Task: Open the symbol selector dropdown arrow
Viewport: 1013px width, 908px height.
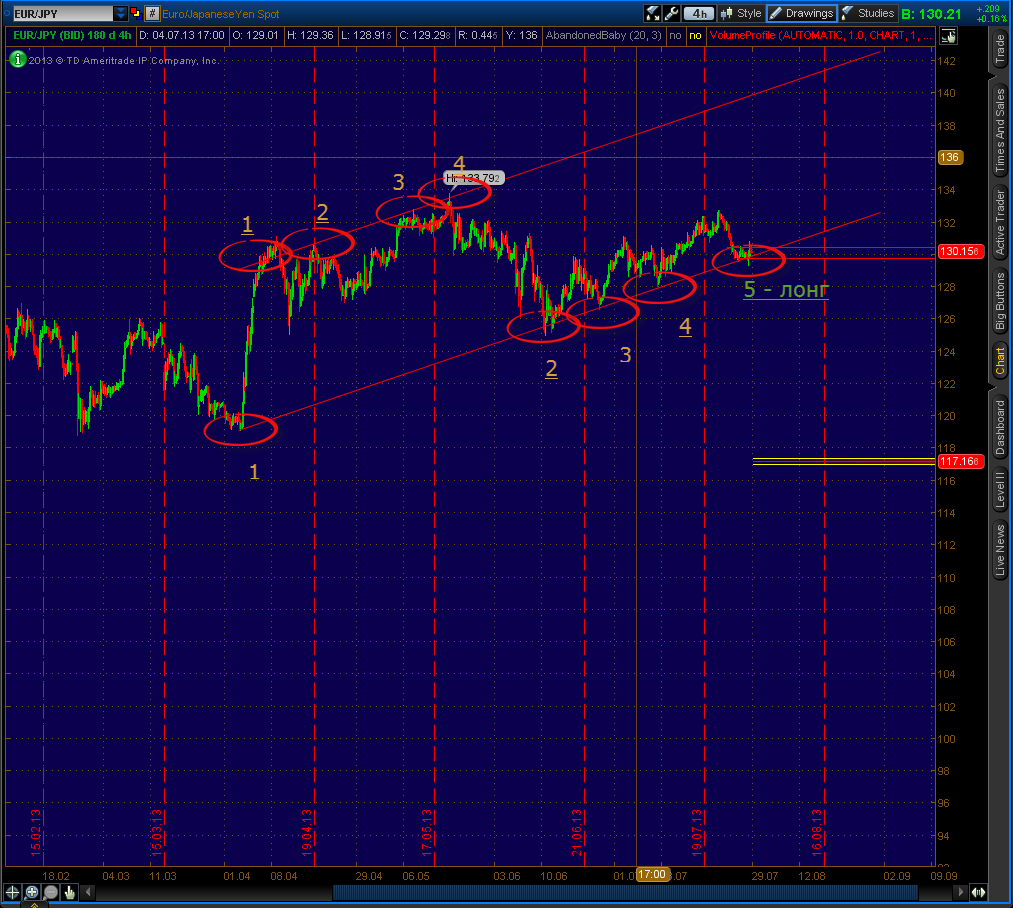Action: 121,13
